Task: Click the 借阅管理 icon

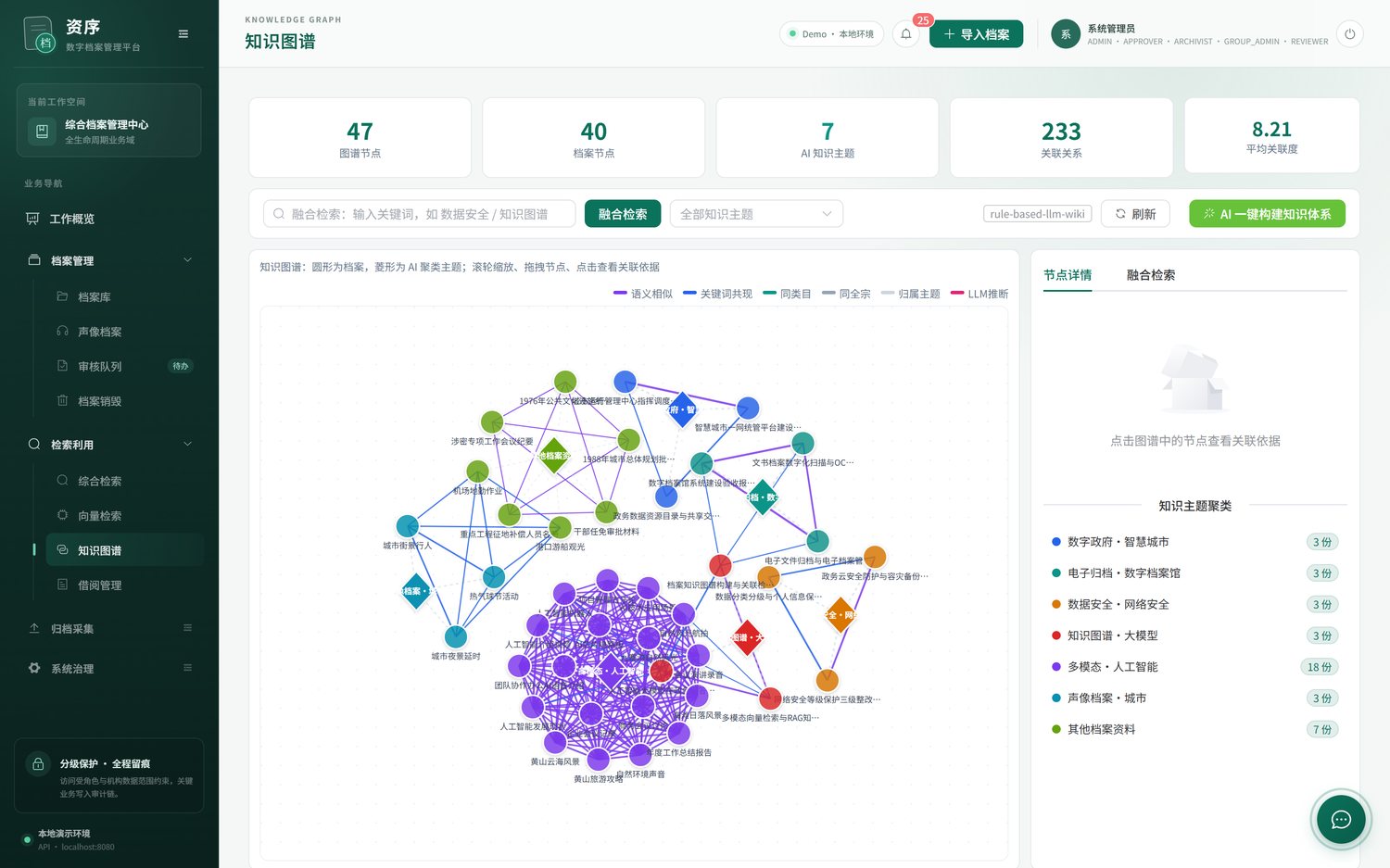Action: (62, 585)
